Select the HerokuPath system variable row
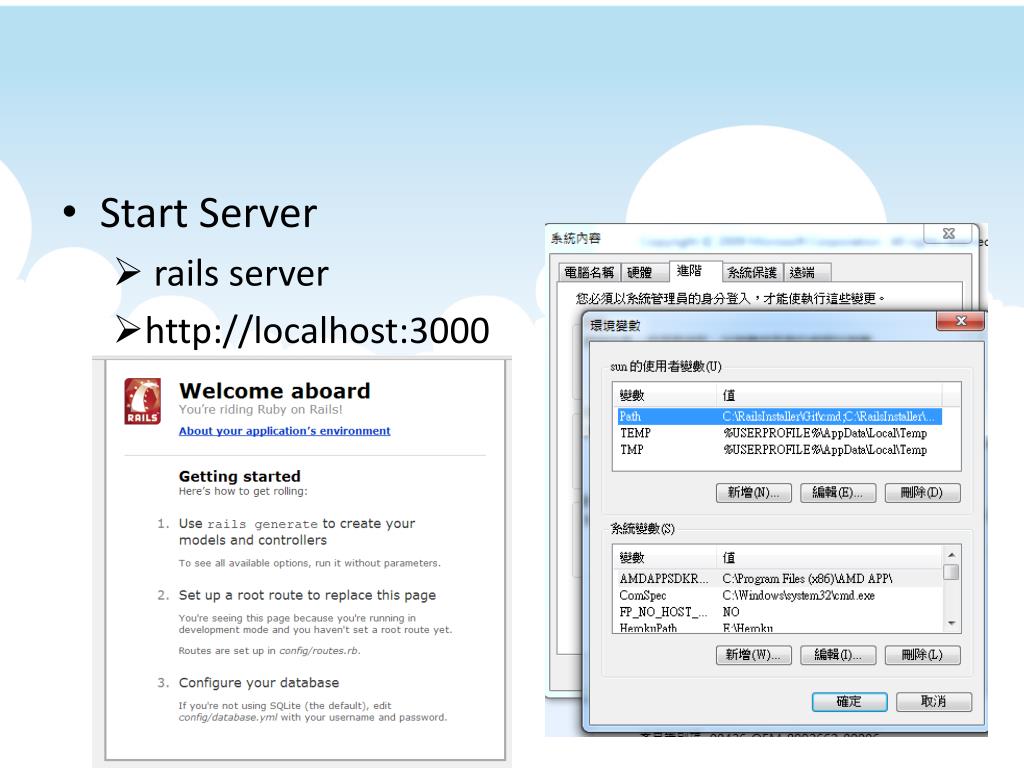The width and height of the screenshot is (1024, 768). tap(779, 627)
